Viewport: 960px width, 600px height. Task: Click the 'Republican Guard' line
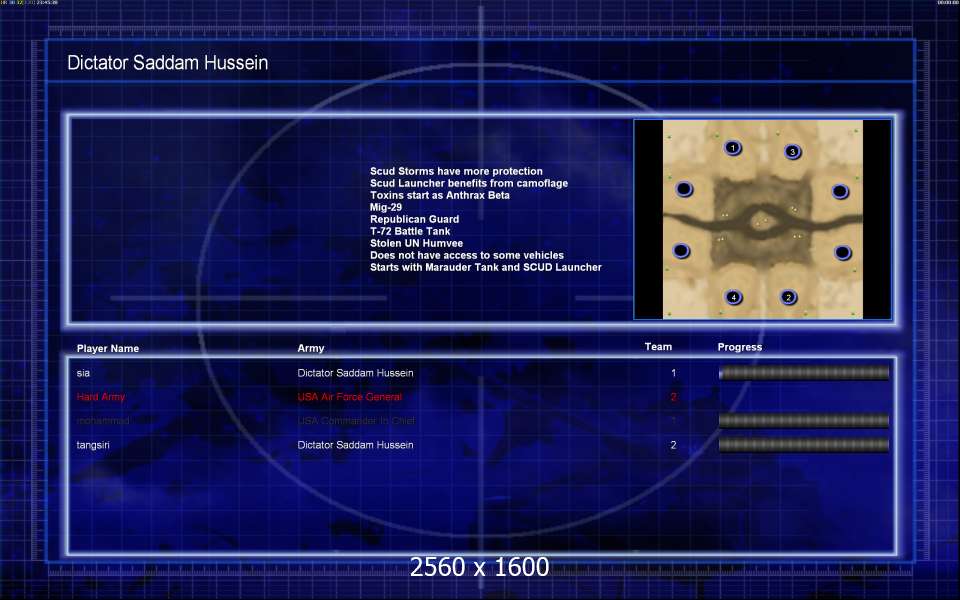414,219
